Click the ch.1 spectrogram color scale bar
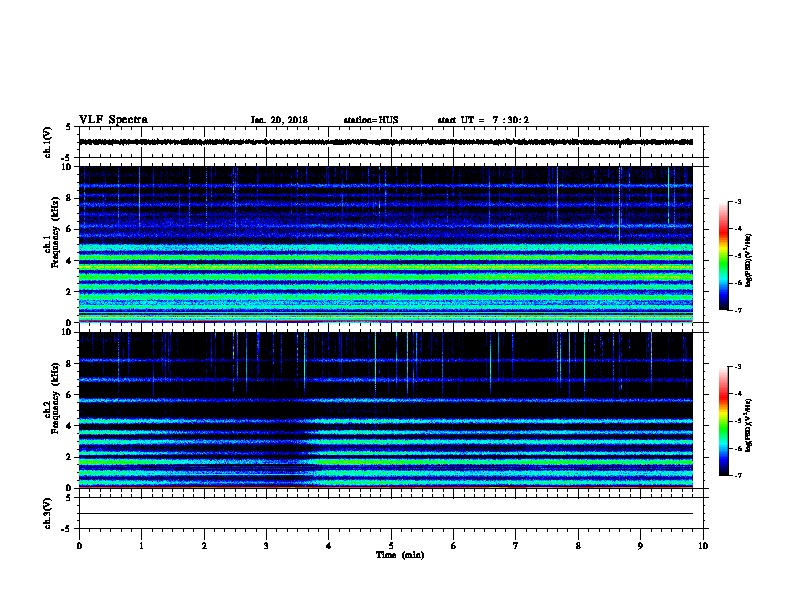Screen dimensions: 792x612 tap(723, 256)
